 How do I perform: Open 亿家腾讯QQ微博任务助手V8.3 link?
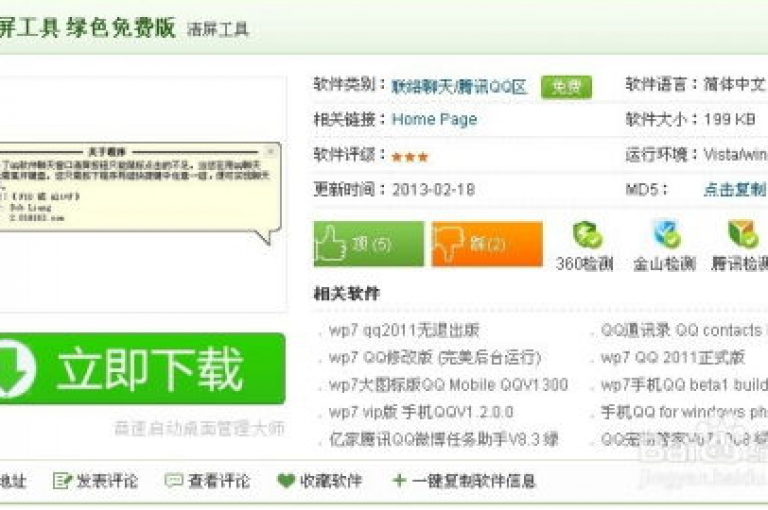(x=444, y=439)
